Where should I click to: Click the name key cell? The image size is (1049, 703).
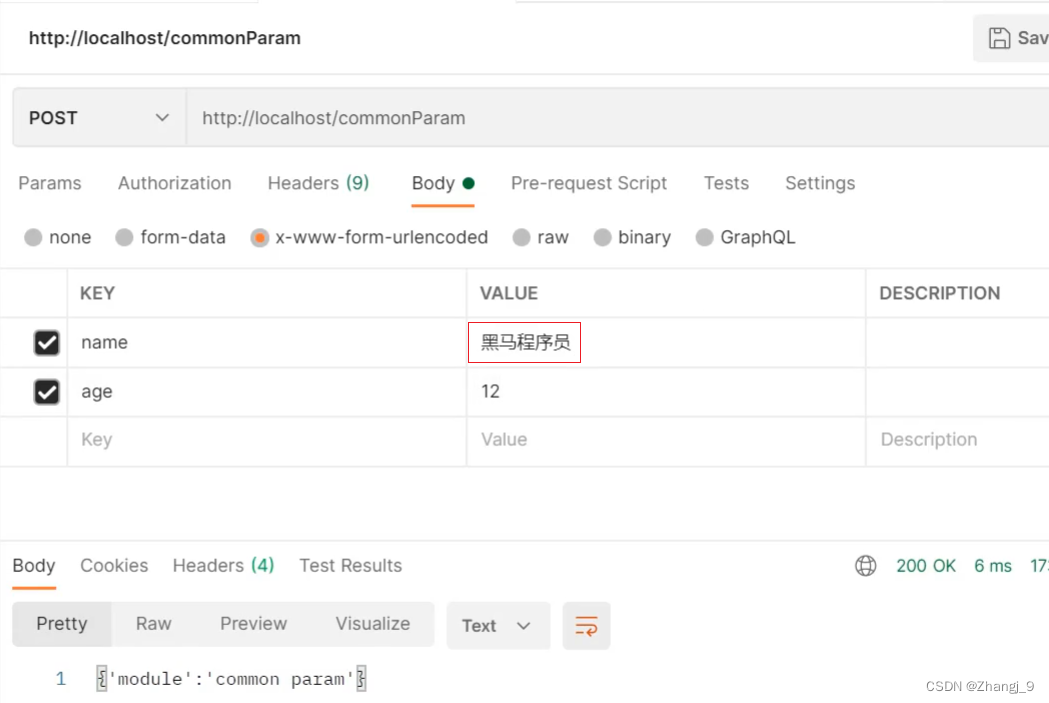pyautogui.click(x=266, y=342)
